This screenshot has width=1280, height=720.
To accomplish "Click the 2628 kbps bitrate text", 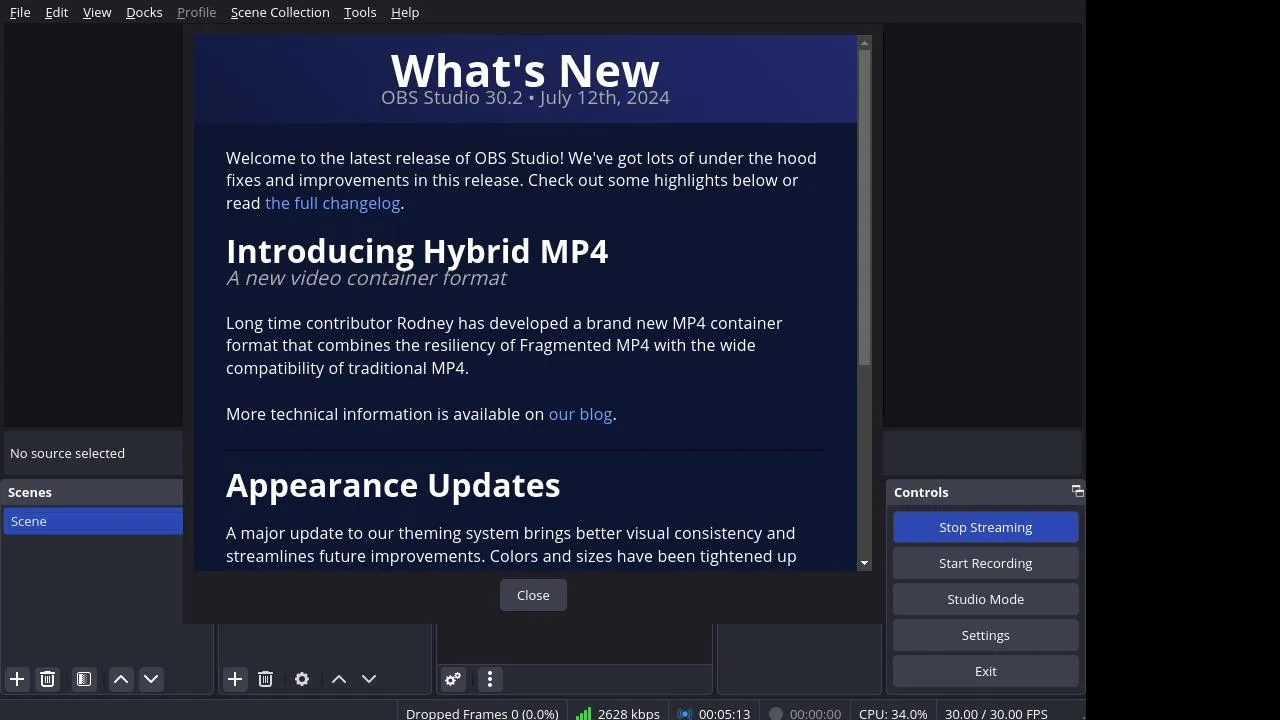I will point(628,713).
